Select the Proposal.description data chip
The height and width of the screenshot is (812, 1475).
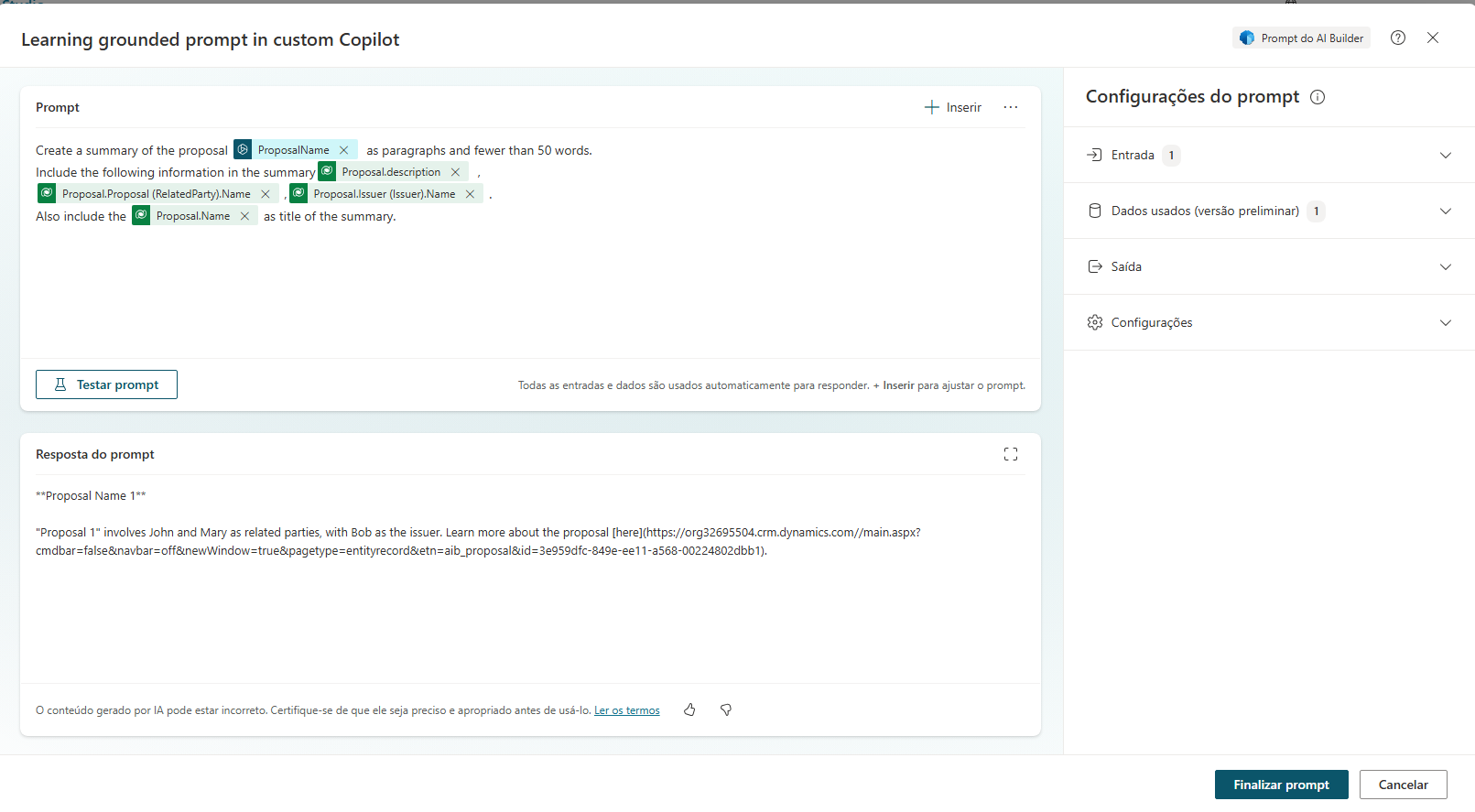391,172
